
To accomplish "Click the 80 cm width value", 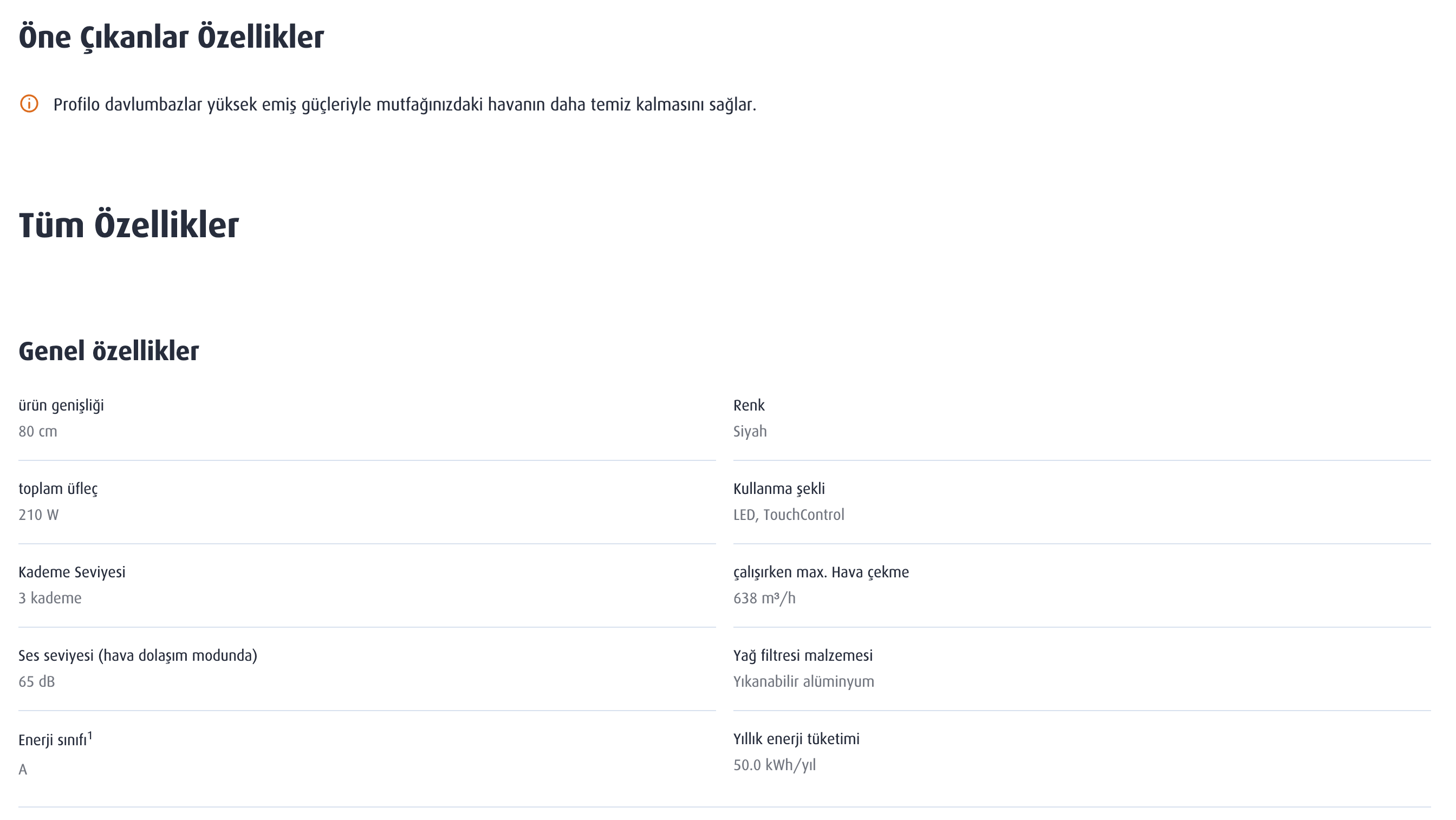I will click(38, 431).
